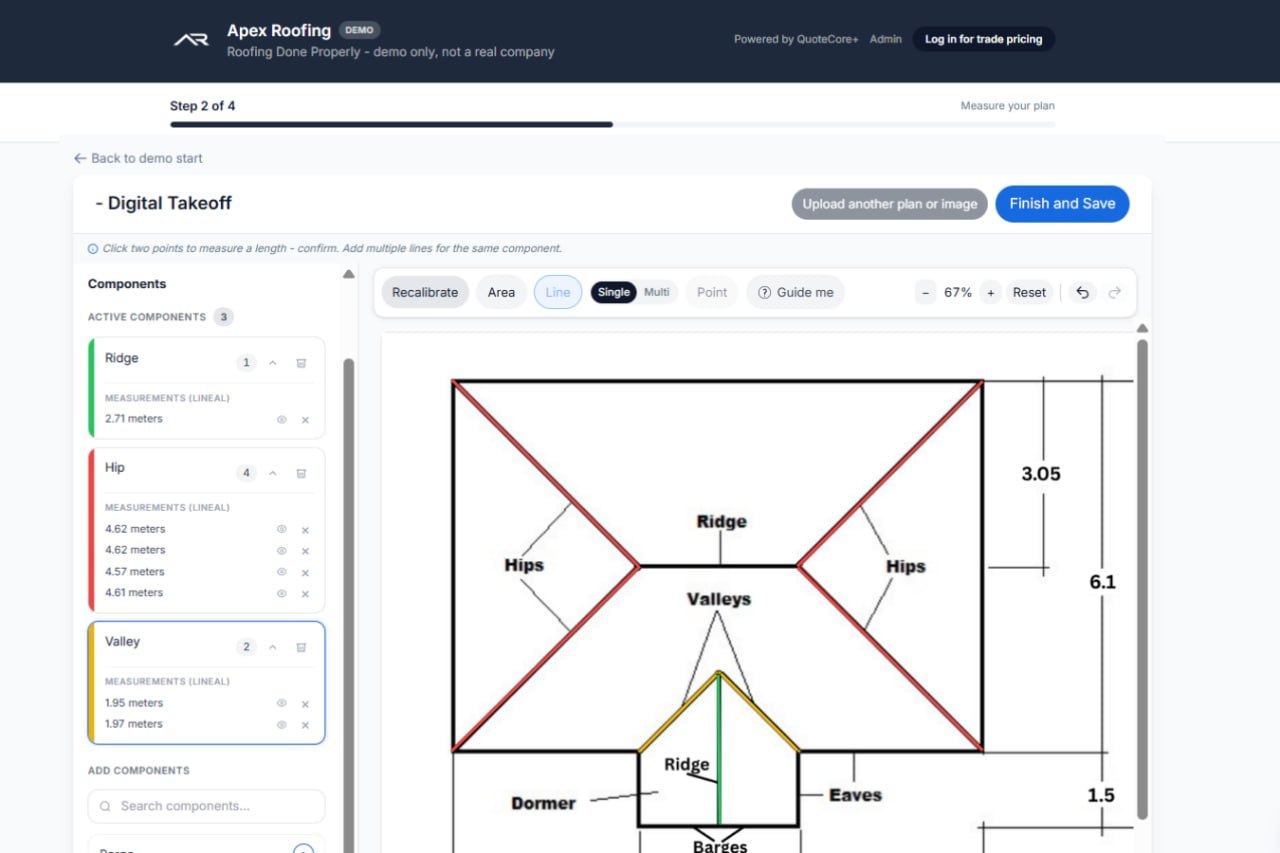Collapse the Hip component card
The width and height of the screenshot is (1280, 853).
coord(273,473)
